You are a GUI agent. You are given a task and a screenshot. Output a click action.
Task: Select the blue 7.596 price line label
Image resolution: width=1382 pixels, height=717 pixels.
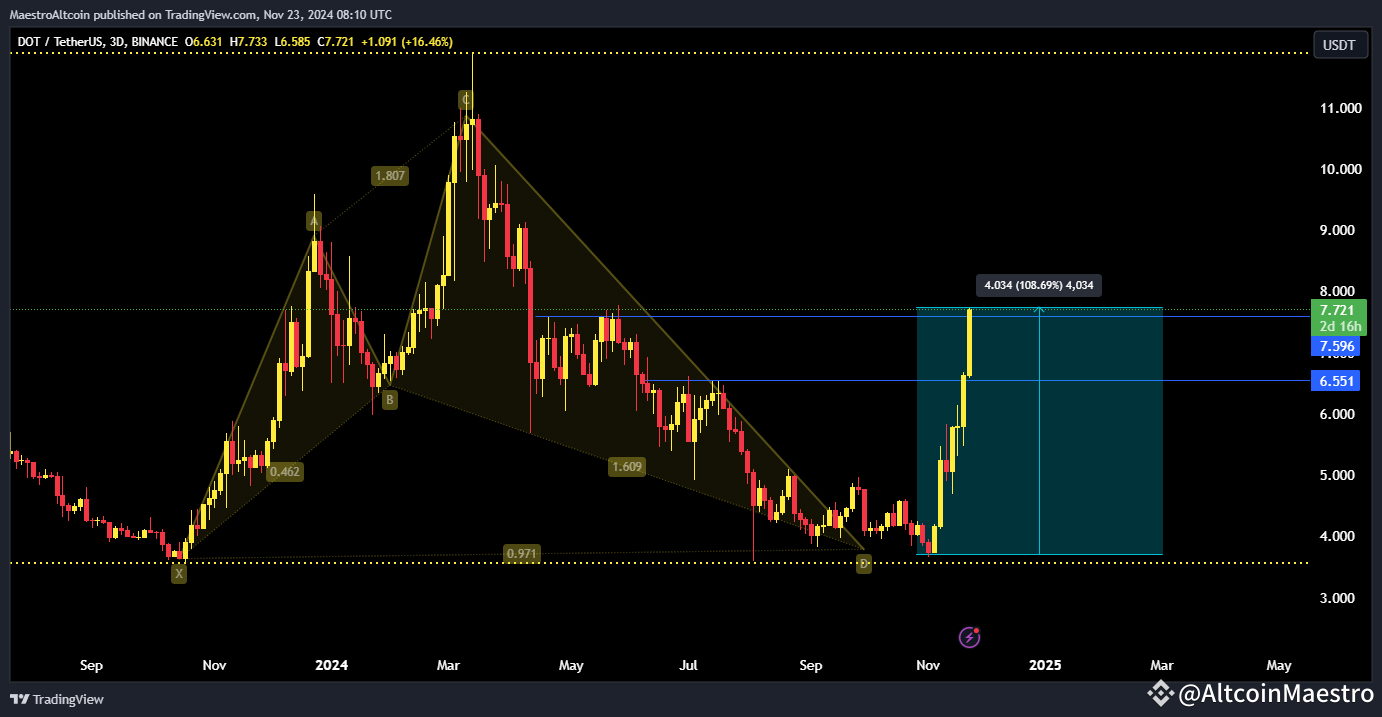point(1336,346)
